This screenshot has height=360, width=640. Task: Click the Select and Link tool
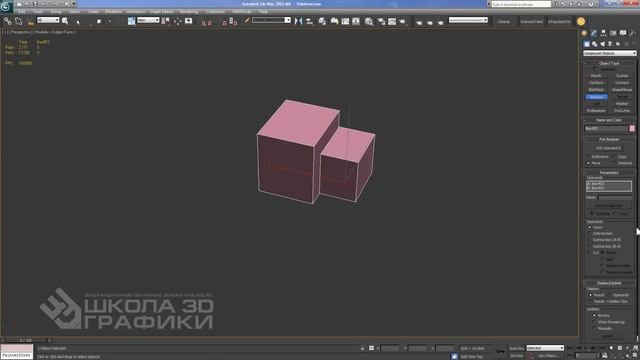pos(7,21)
